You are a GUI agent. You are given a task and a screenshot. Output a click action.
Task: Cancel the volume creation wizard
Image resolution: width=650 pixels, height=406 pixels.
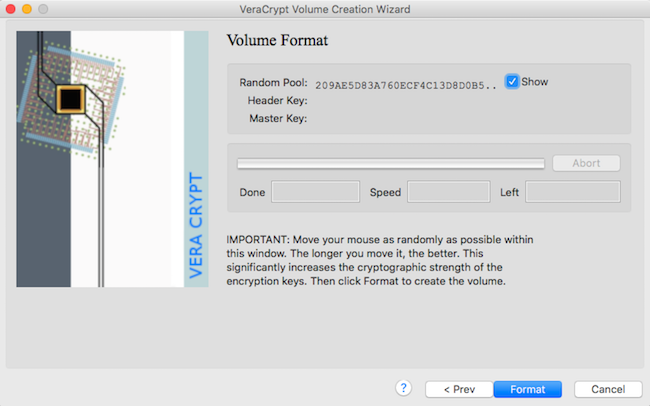pos(608,389)
